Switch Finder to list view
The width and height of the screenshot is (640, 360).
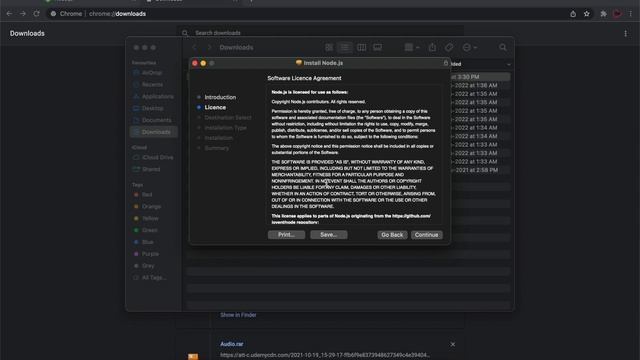345,47
